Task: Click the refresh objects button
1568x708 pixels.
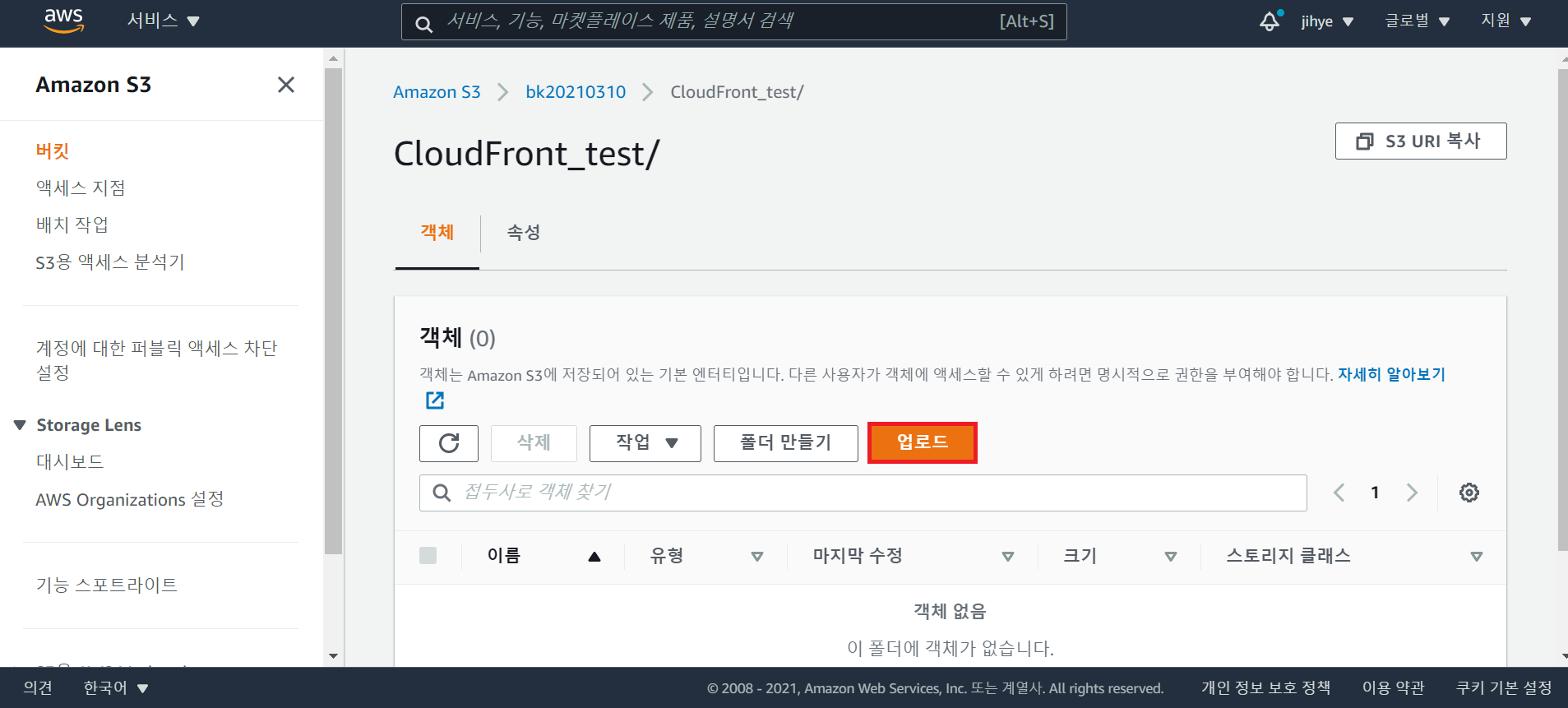Action: [449, 443]
